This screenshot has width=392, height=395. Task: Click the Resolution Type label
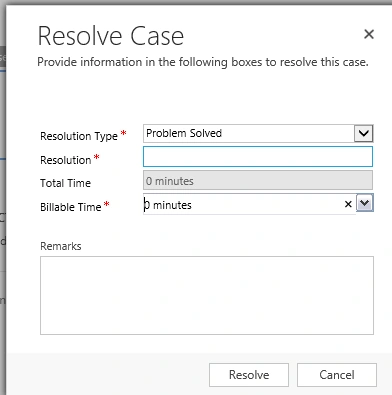79,136
